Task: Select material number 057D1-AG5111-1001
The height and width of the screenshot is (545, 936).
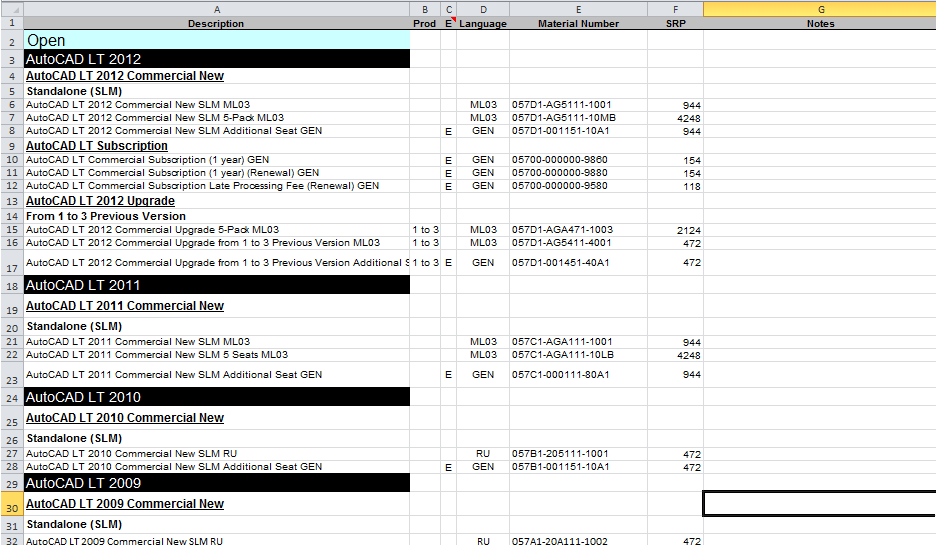Action: pos(578,105)
